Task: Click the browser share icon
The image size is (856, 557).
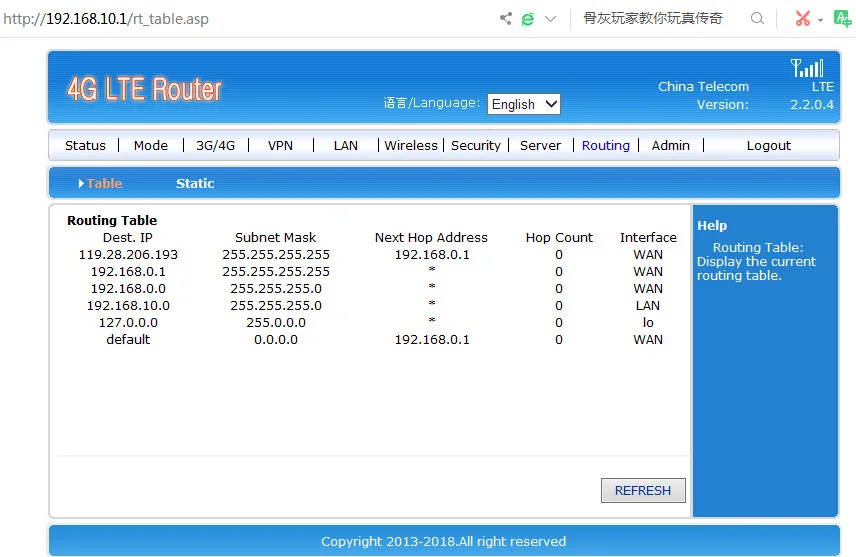Action: [506, 19]
